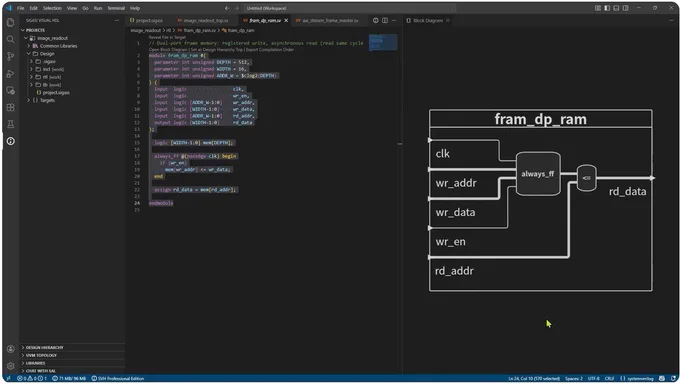Click Set as Design Hierarchy Top code lens
680x384 pixels.
[217, 50]
